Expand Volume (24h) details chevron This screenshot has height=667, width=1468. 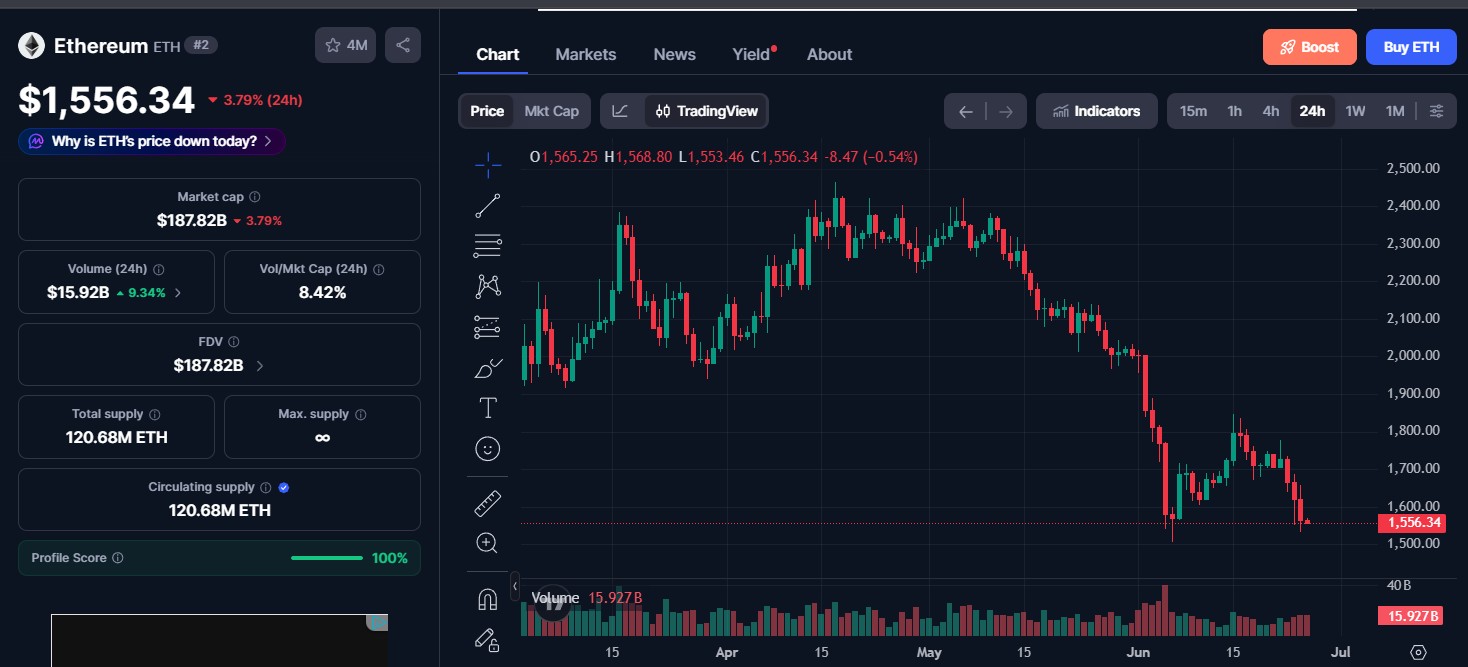[178, 293]
